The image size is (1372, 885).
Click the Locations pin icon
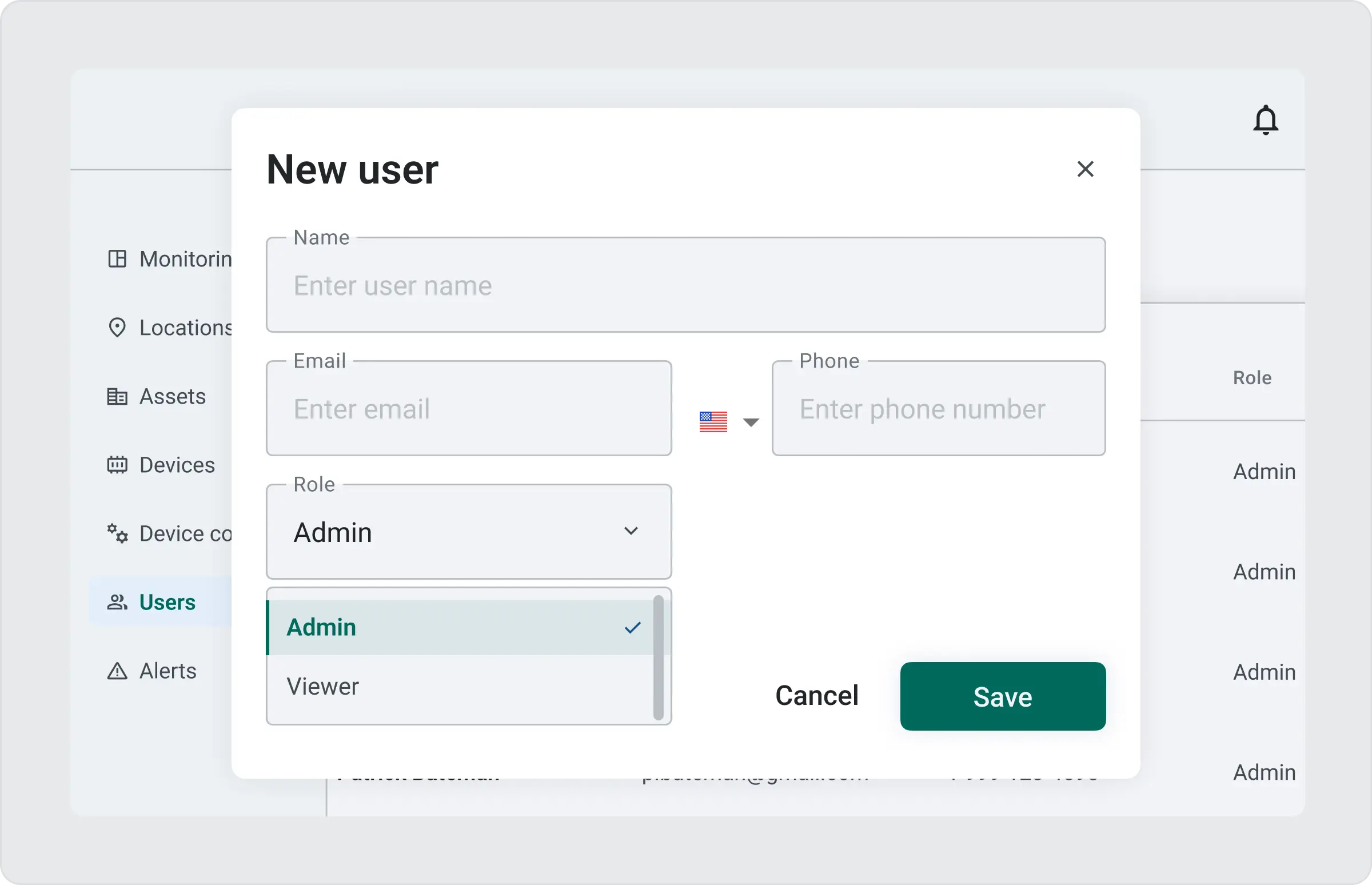[x=117, y=328]
